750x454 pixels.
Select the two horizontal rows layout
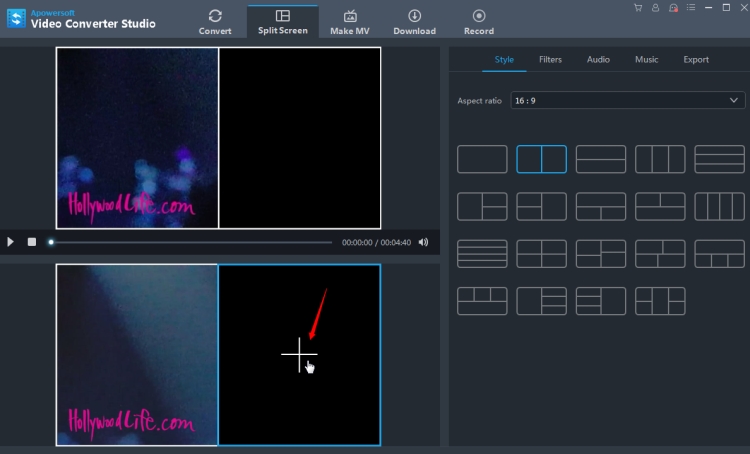click(601, 159)
